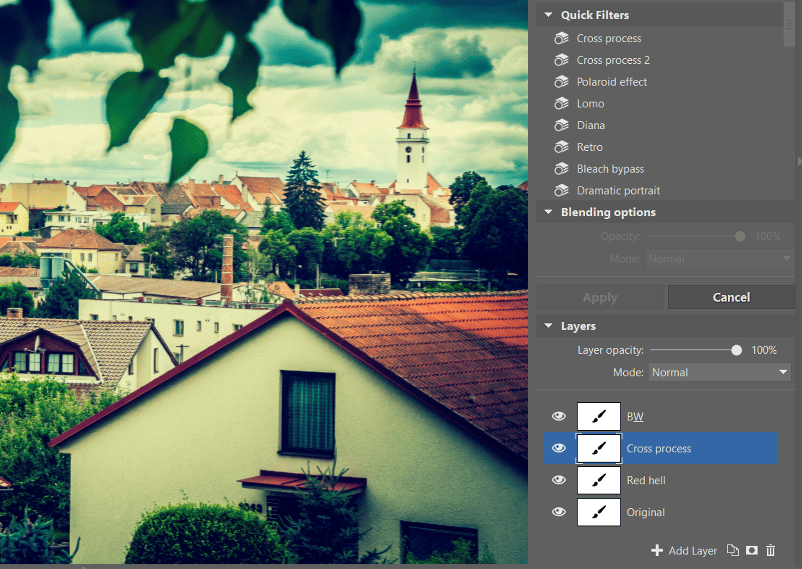The width and height of the screenshot is (802, 569).
Task: Hide the Original layer
Action: [x=559, y=513]
